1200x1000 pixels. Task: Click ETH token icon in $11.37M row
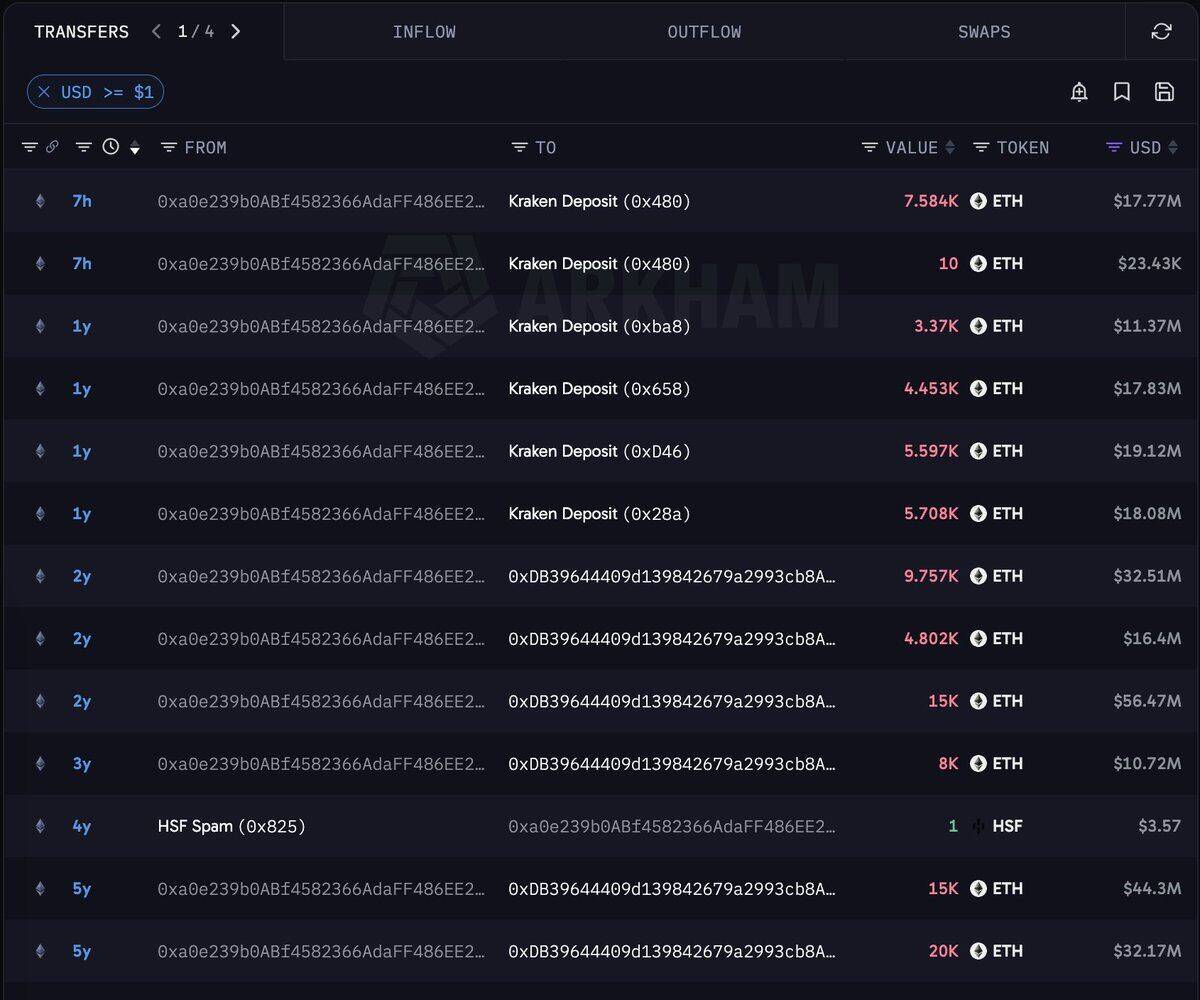tap(978, 326)
